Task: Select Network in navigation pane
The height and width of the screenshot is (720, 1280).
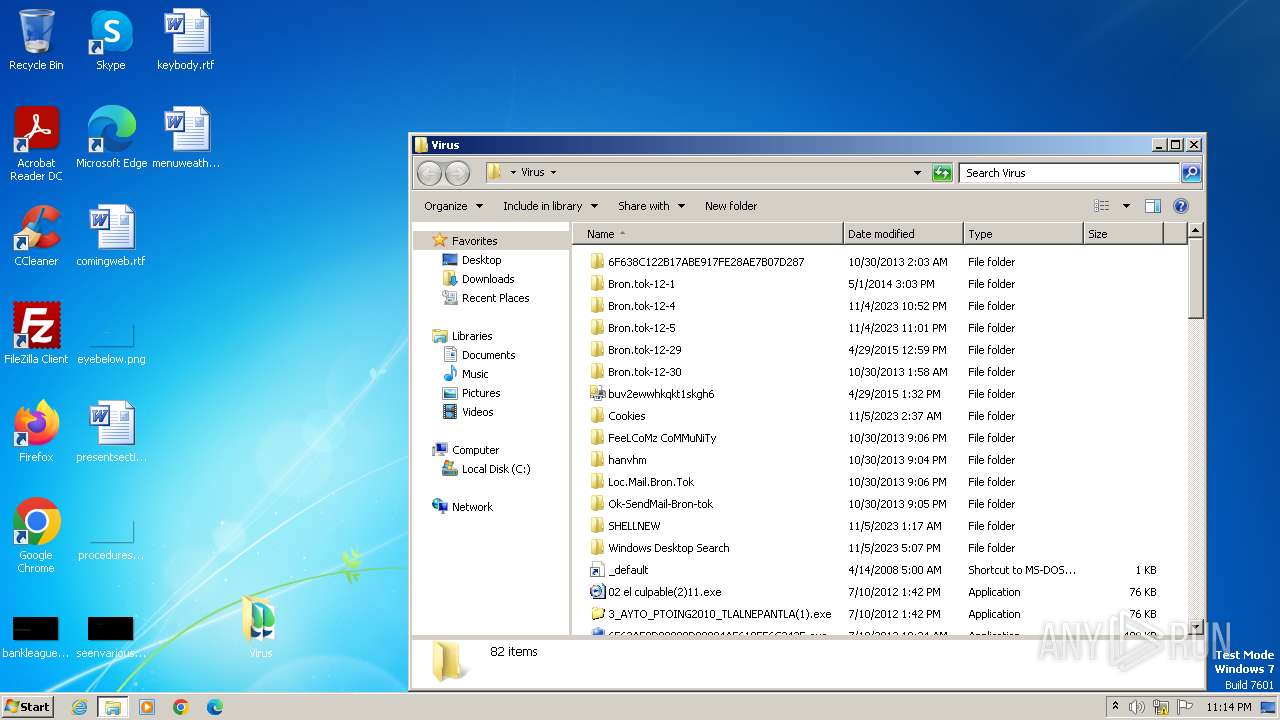Action: pyautogui.click(x=472, y=507)
